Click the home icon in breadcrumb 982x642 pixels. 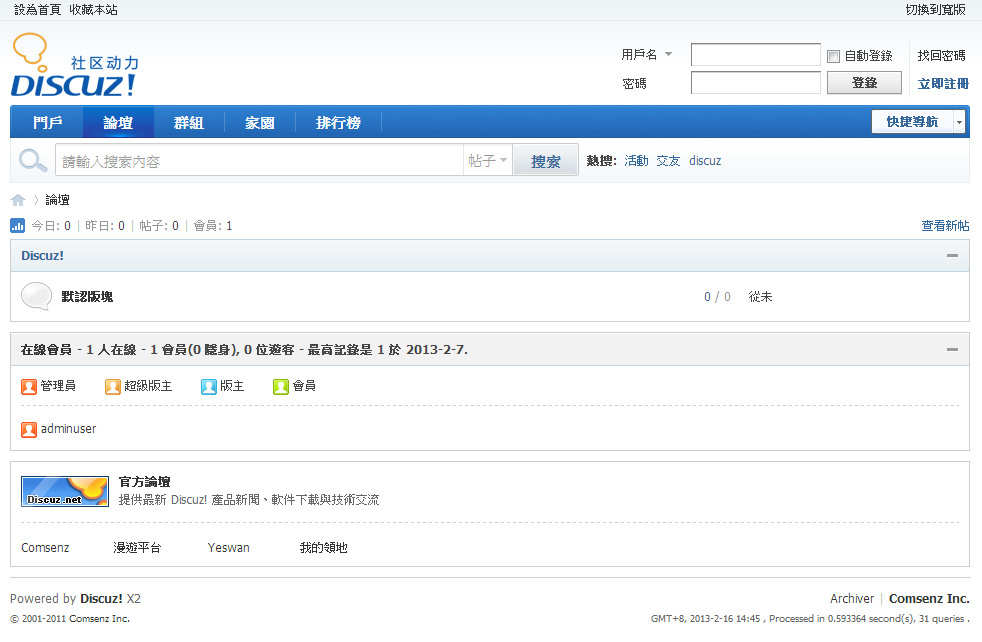click(x=18, y=200)
